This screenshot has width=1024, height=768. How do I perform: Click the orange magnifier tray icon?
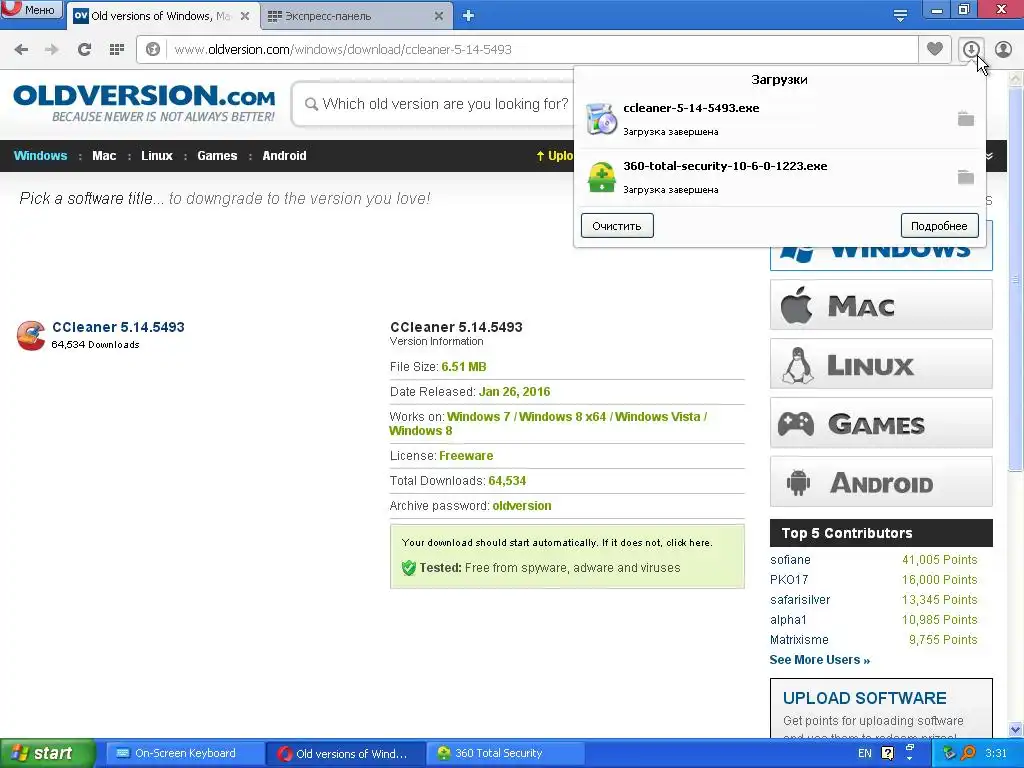tap(968, 753)
